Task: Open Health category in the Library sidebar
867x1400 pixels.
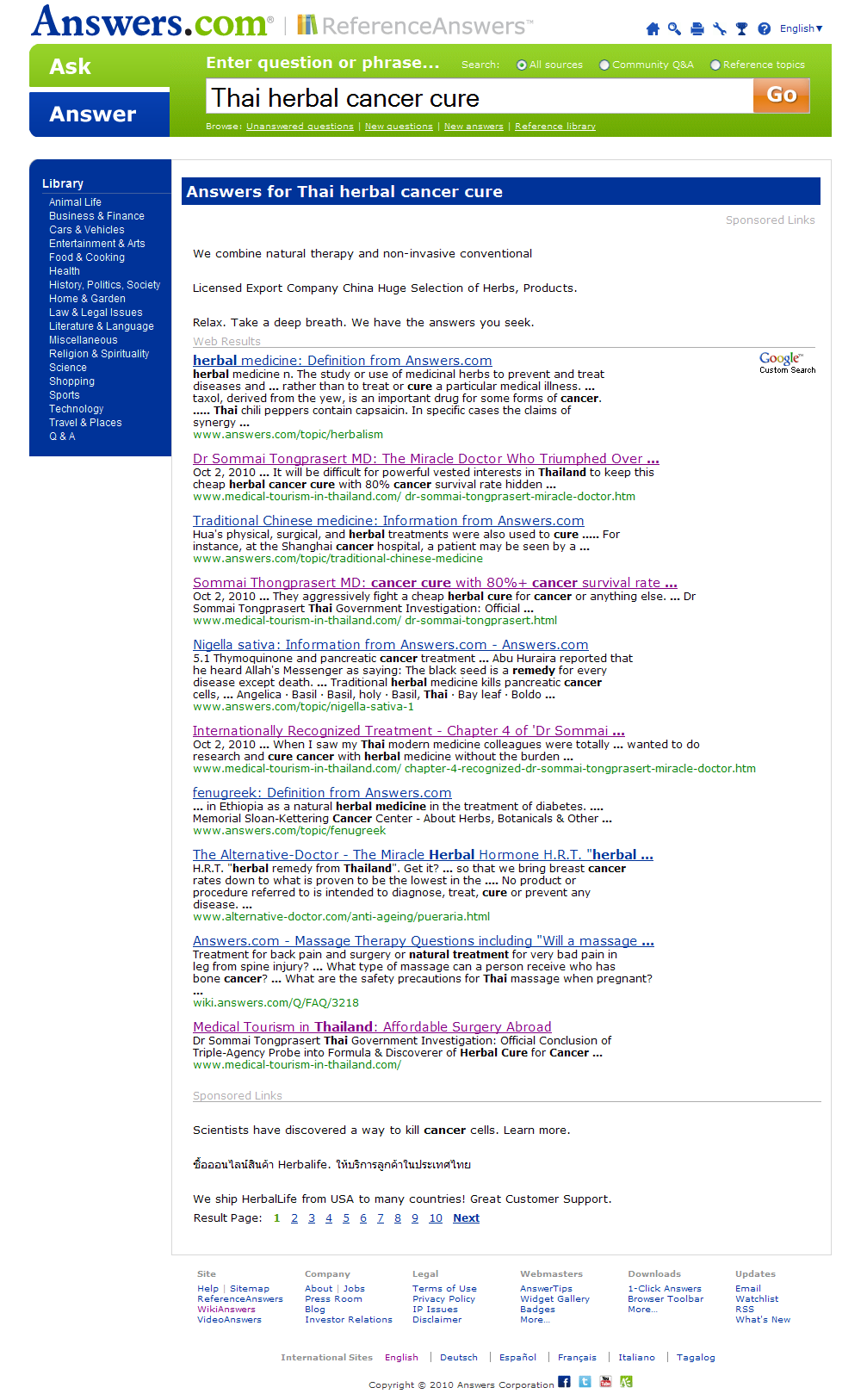Action: 65,271
